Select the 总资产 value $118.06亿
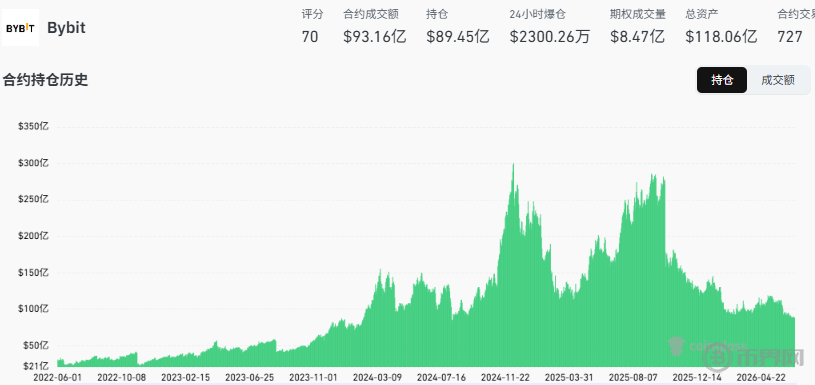The width and height of the screenshot is (815, 385). [721, 37]
